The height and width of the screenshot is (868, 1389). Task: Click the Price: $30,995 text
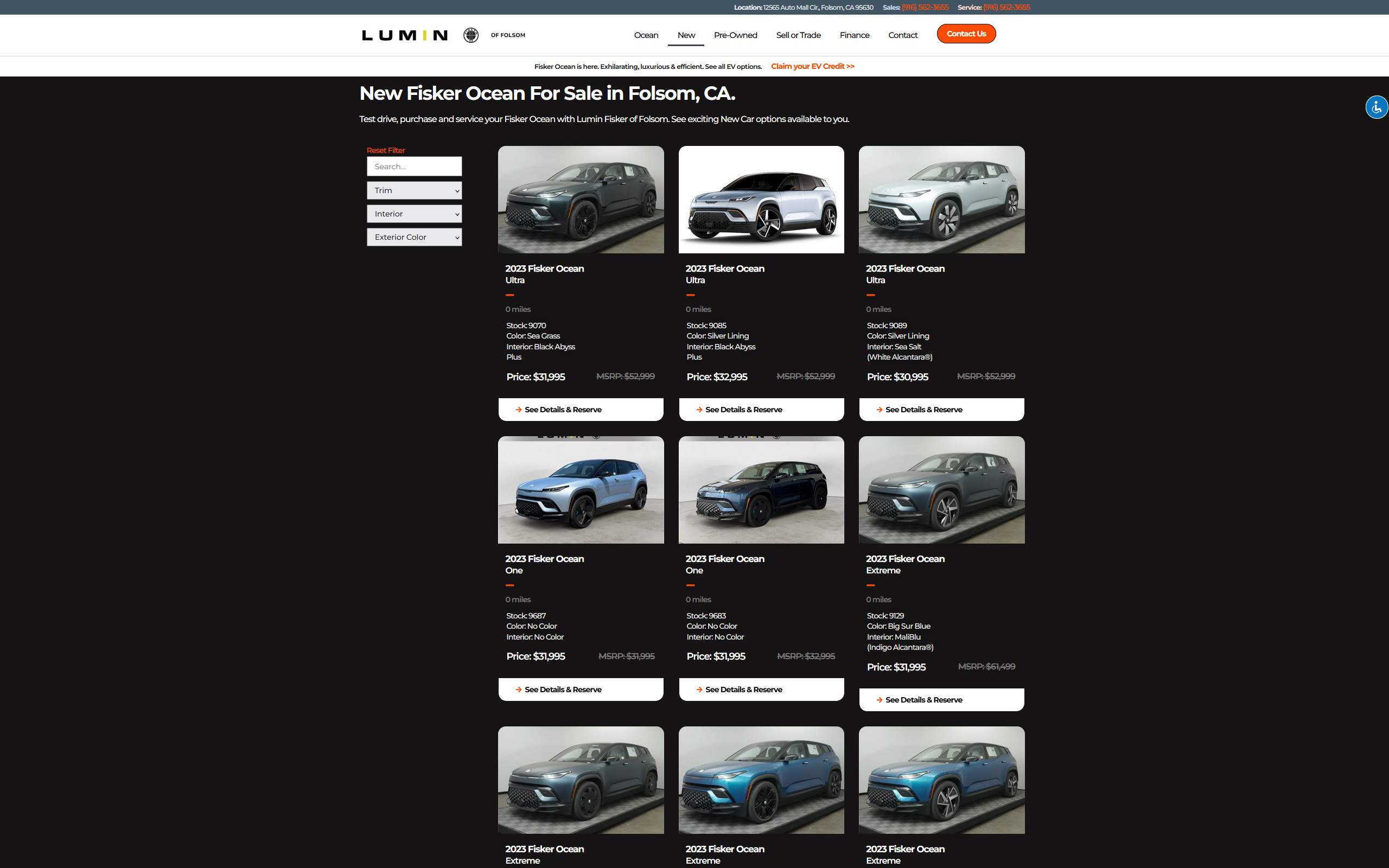coord(897,377)
